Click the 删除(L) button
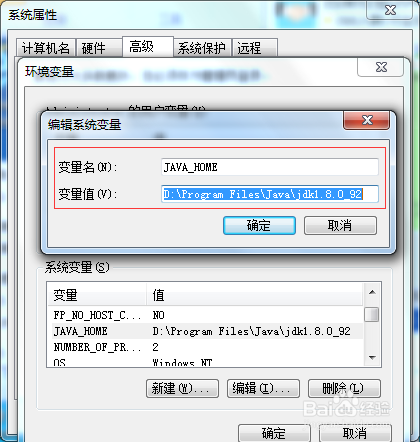 coord(344,388)
